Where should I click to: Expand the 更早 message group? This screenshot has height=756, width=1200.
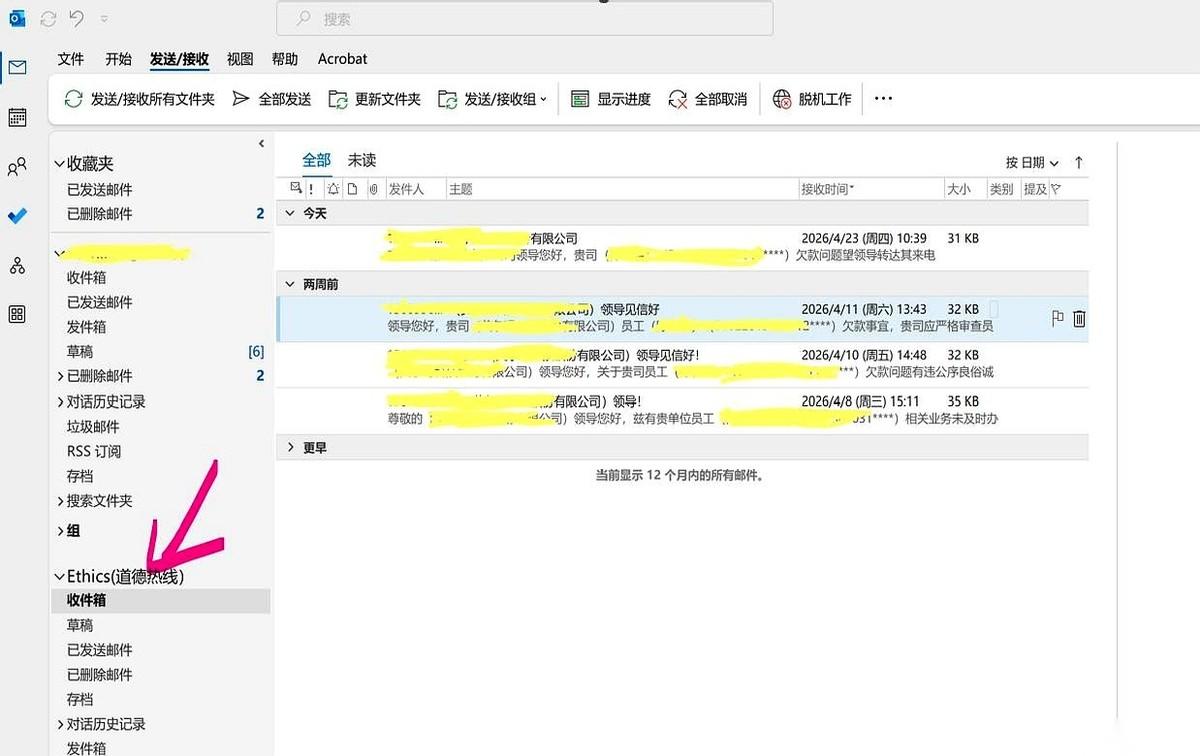291,447
